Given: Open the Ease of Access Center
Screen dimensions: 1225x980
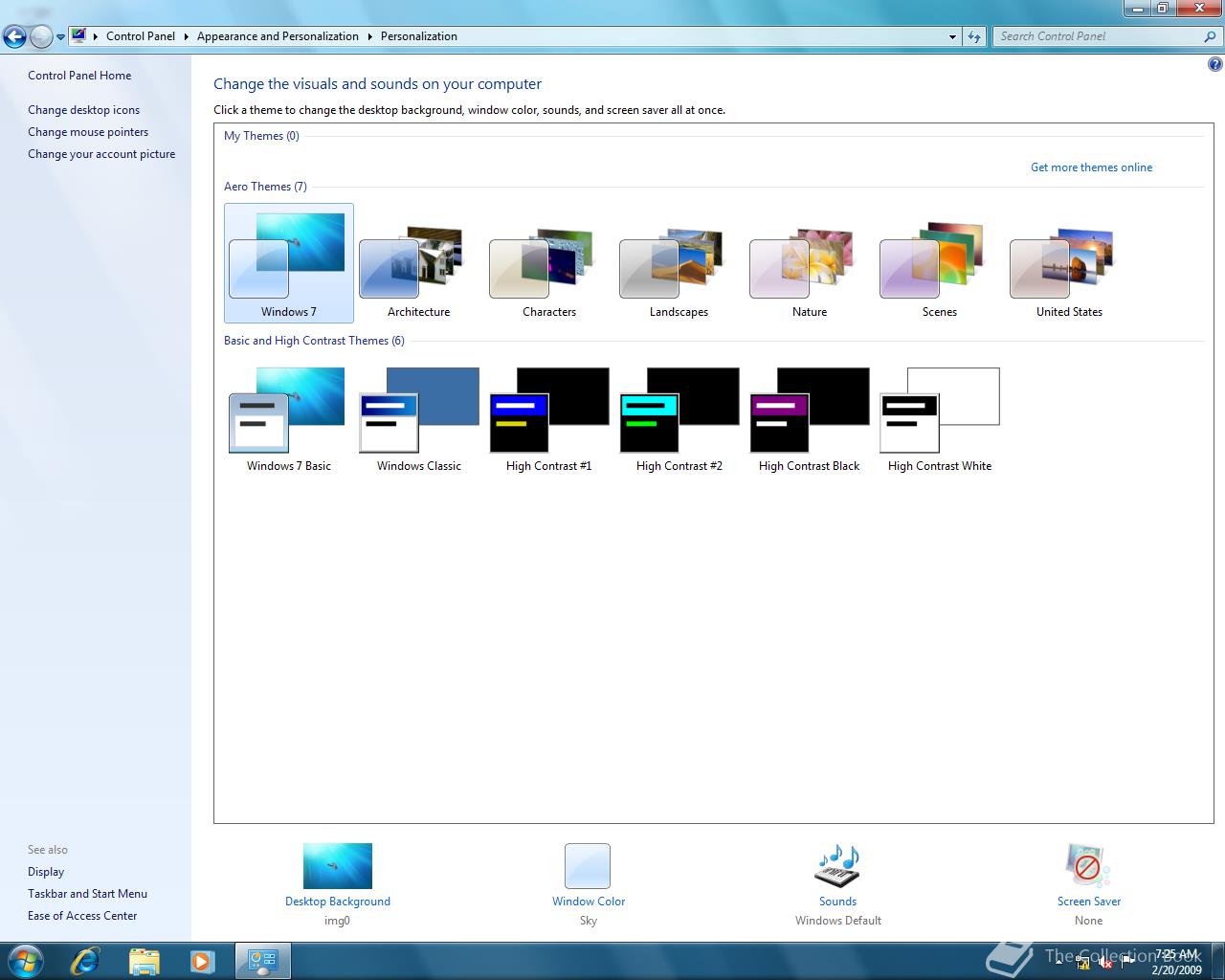Looking at the screenshot, I should (82, 916).
